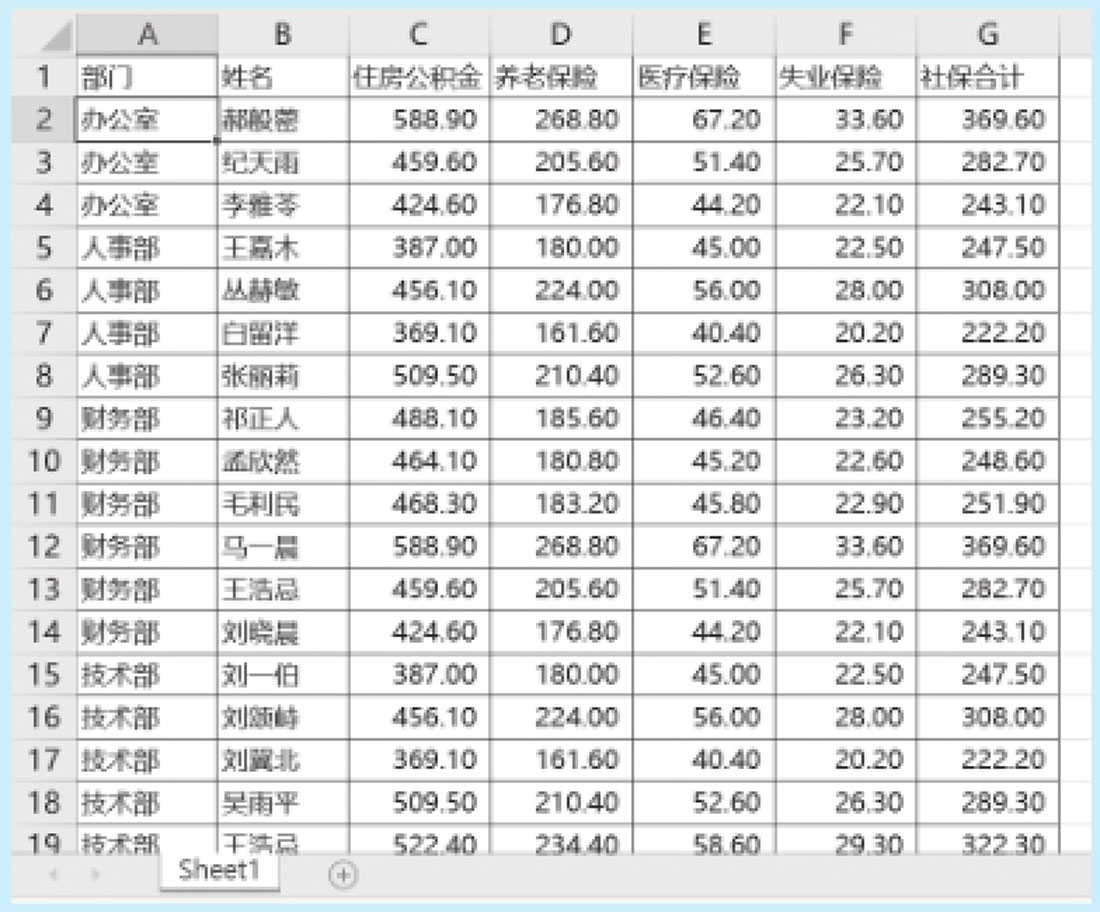Click 488.10 housing fund value
This screenshot has height=912, width=1100.
click(x=420, y=419)
